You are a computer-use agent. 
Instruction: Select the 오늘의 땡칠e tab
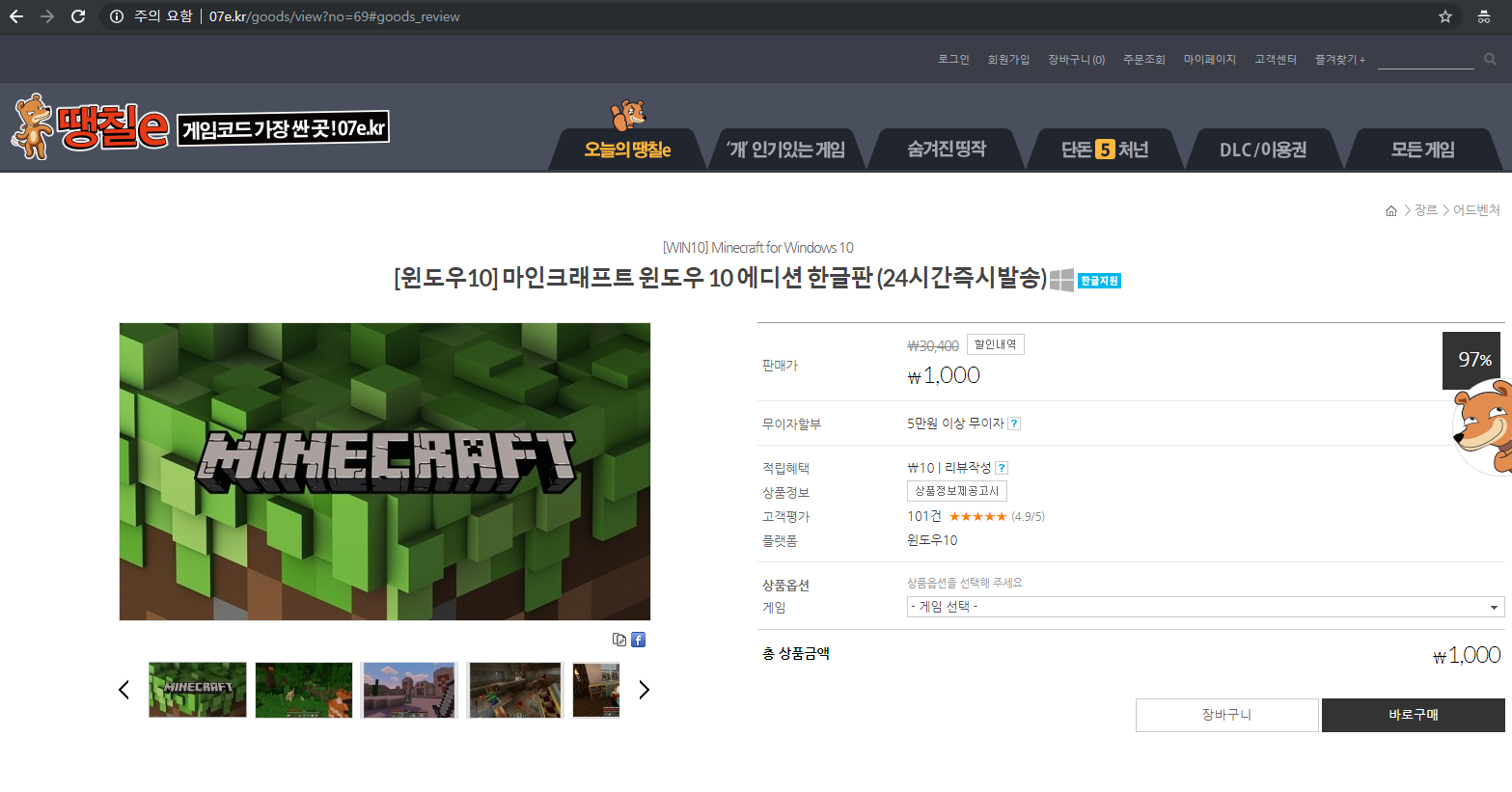click(x=627, y=150)
